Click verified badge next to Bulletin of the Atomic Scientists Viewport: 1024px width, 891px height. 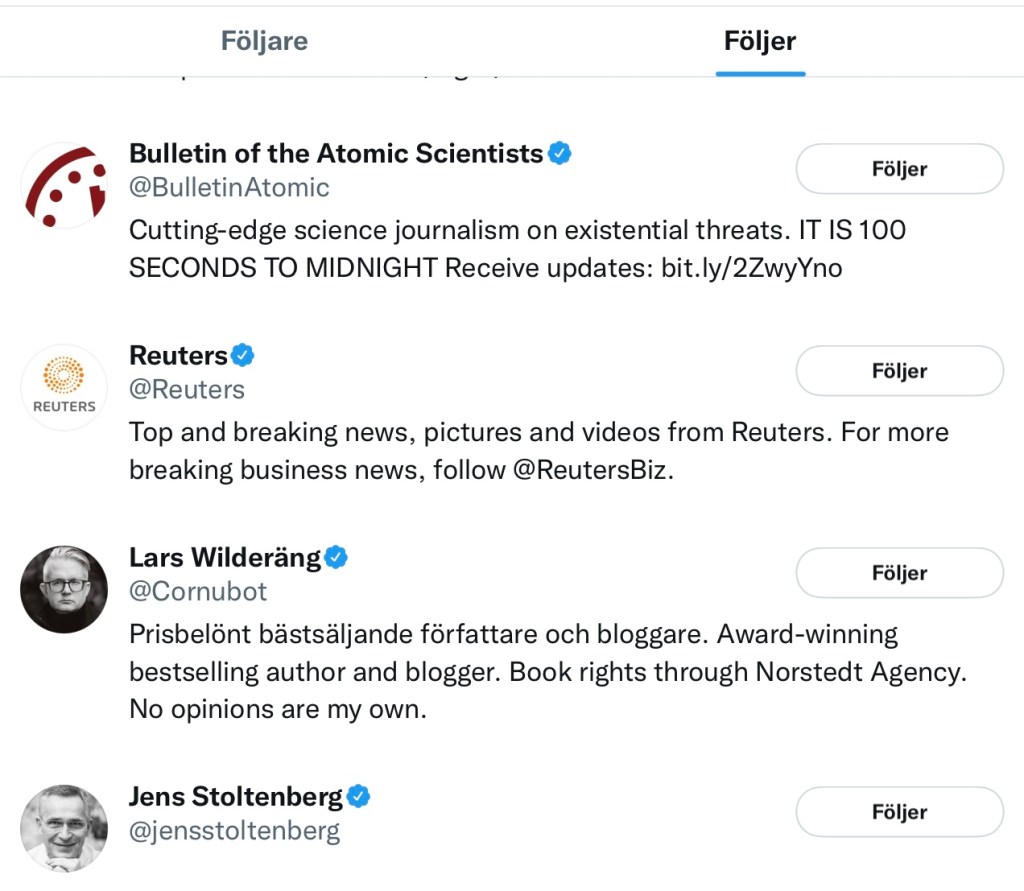(560, 154)
